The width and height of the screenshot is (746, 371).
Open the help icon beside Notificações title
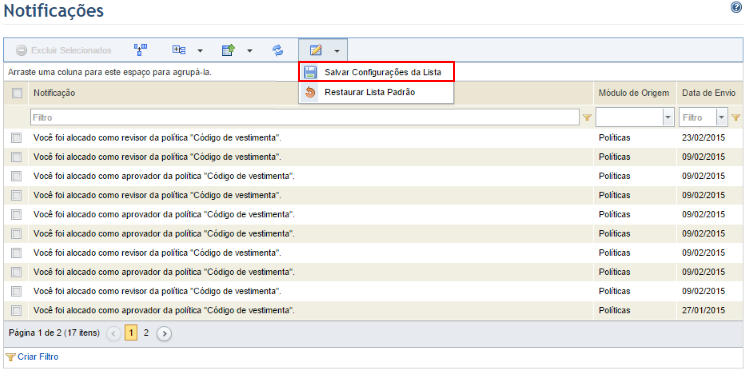click(x=736, y=8)
